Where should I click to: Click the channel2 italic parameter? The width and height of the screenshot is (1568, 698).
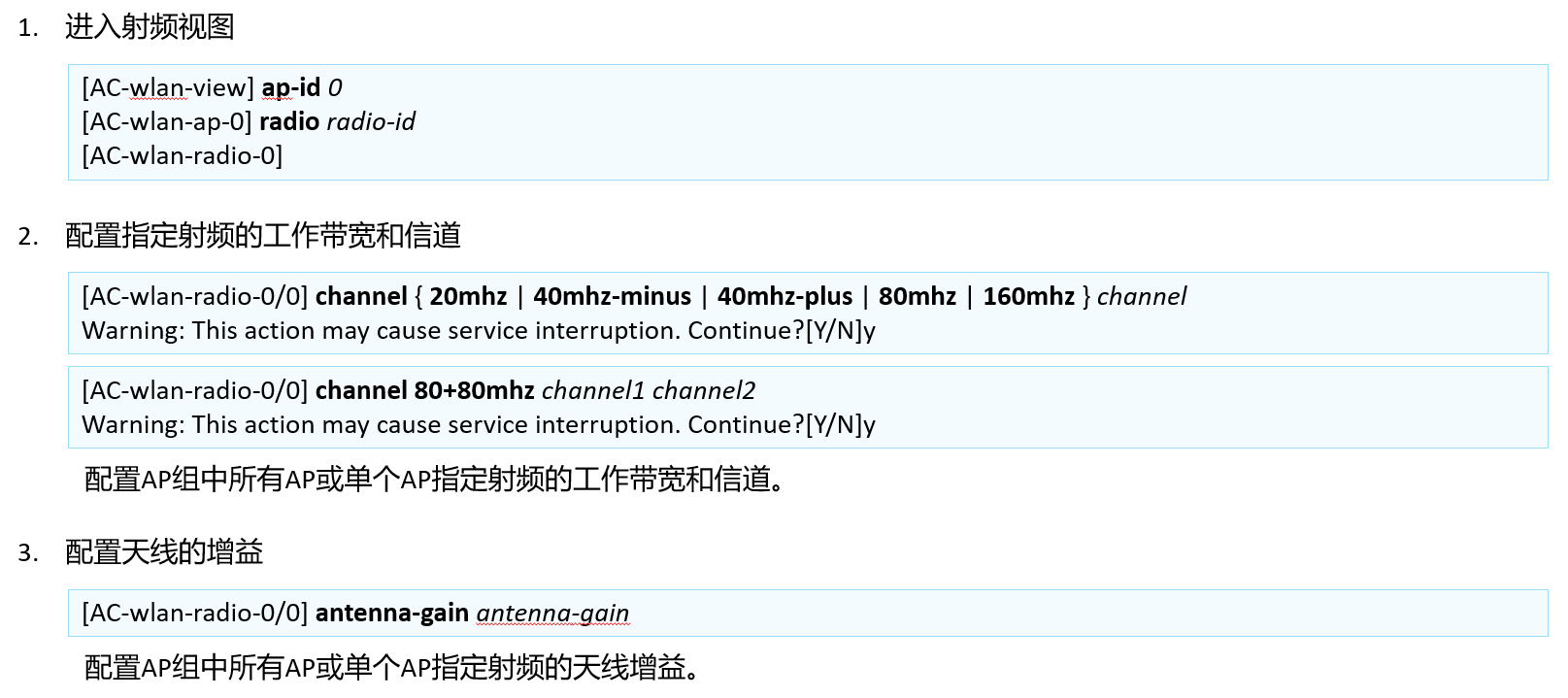pos(704,391)
